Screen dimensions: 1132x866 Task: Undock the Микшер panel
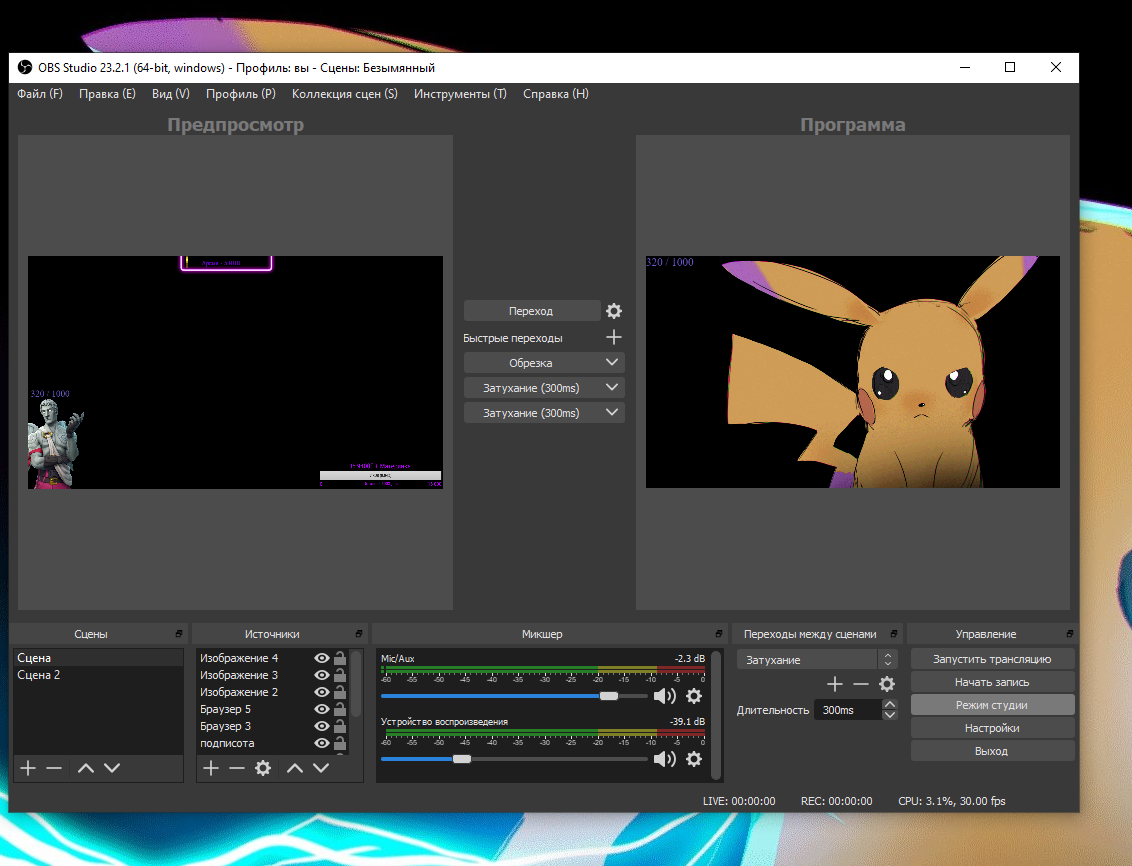coord(718,634)
